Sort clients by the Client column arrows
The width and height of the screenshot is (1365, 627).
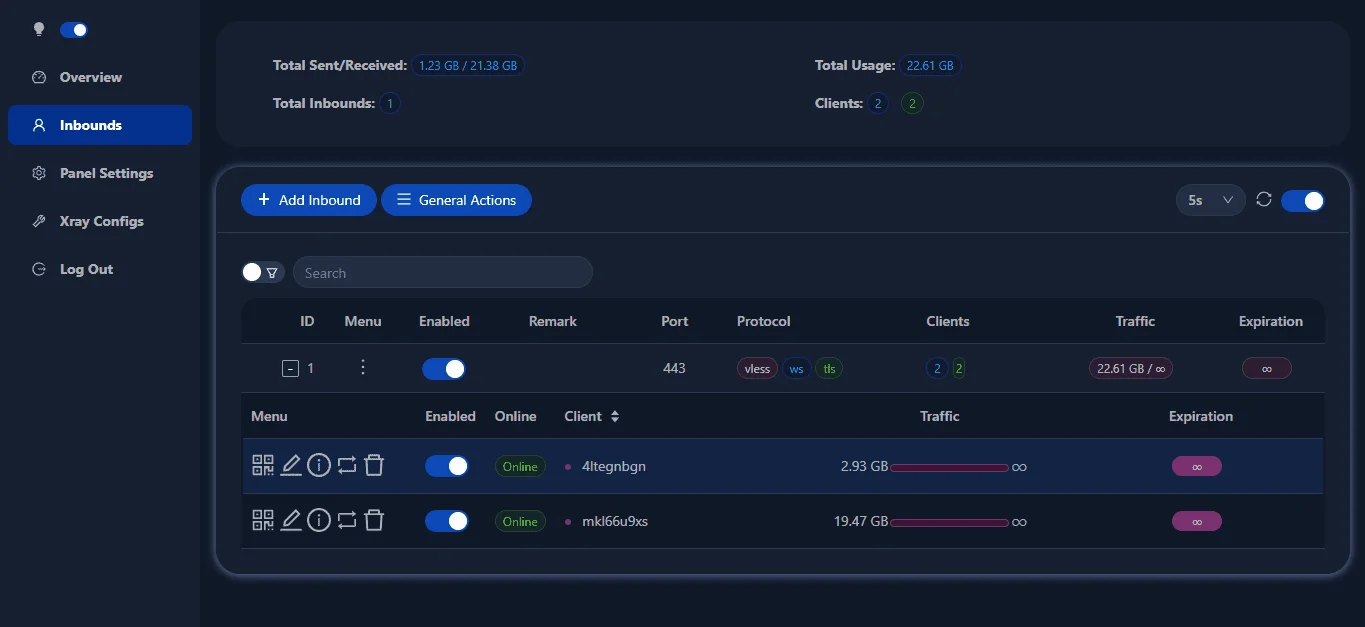point(615,416)
